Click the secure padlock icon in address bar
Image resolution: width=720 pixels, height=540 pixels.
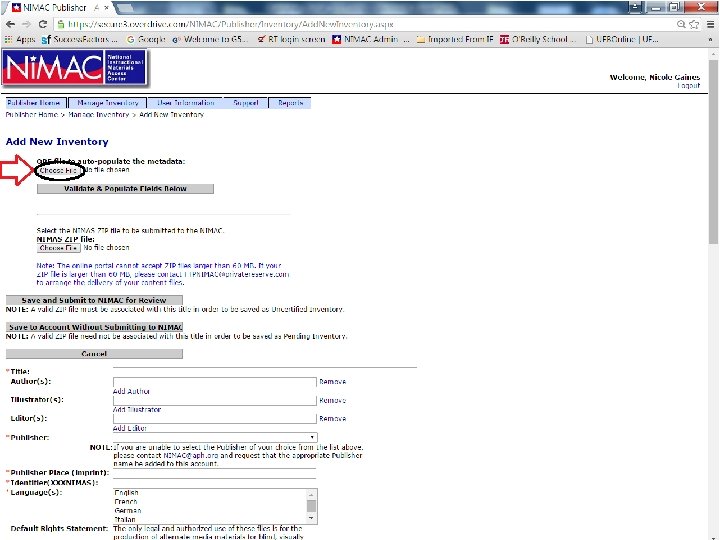coord(61,24)
